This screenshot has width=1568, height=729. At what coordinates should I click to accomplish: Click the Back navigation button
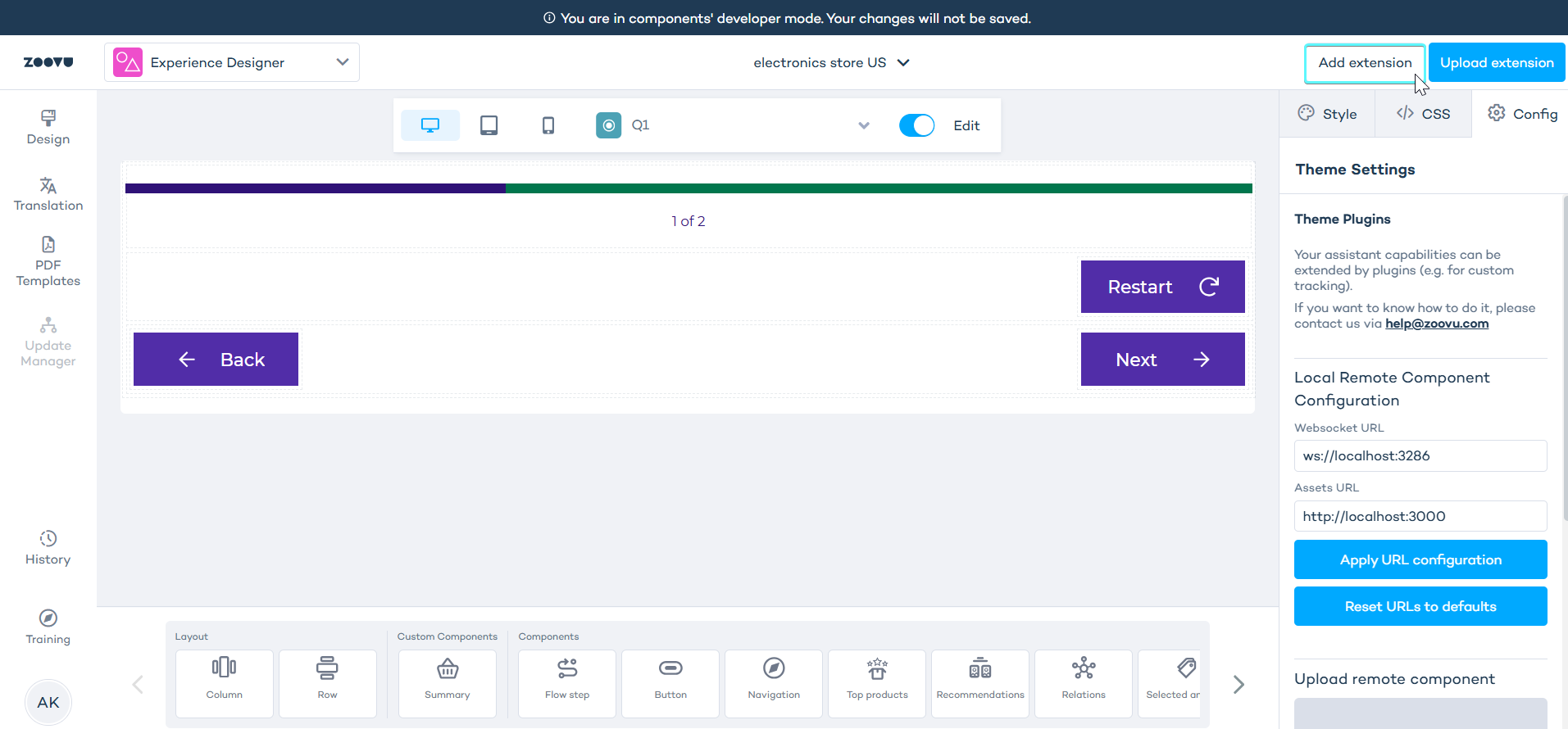tap(216, 359)
